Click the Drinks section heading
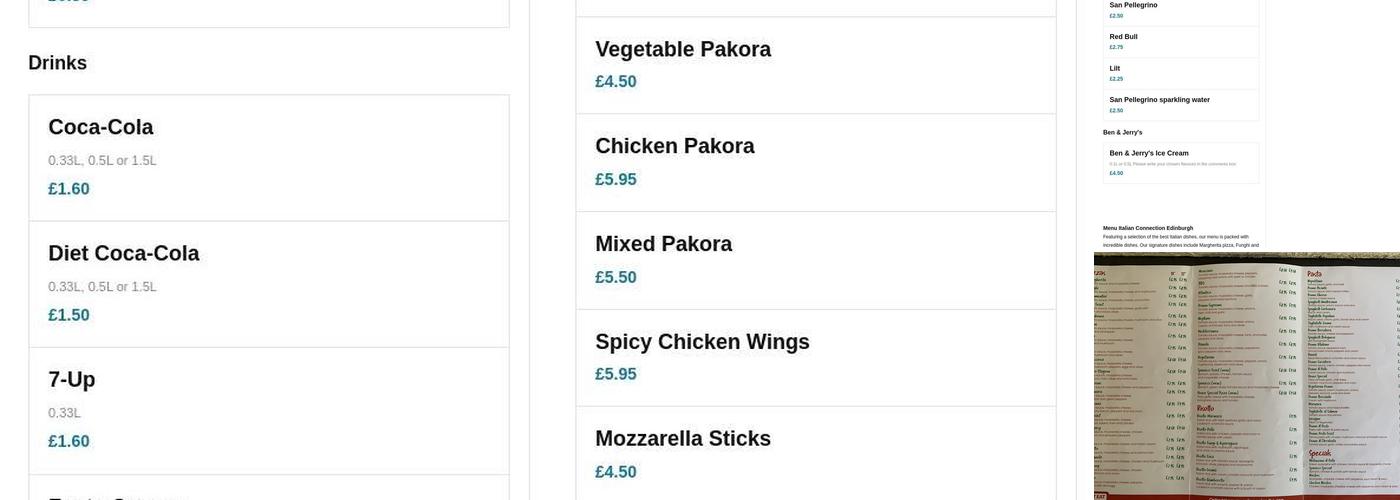 [x=58, y=63]
